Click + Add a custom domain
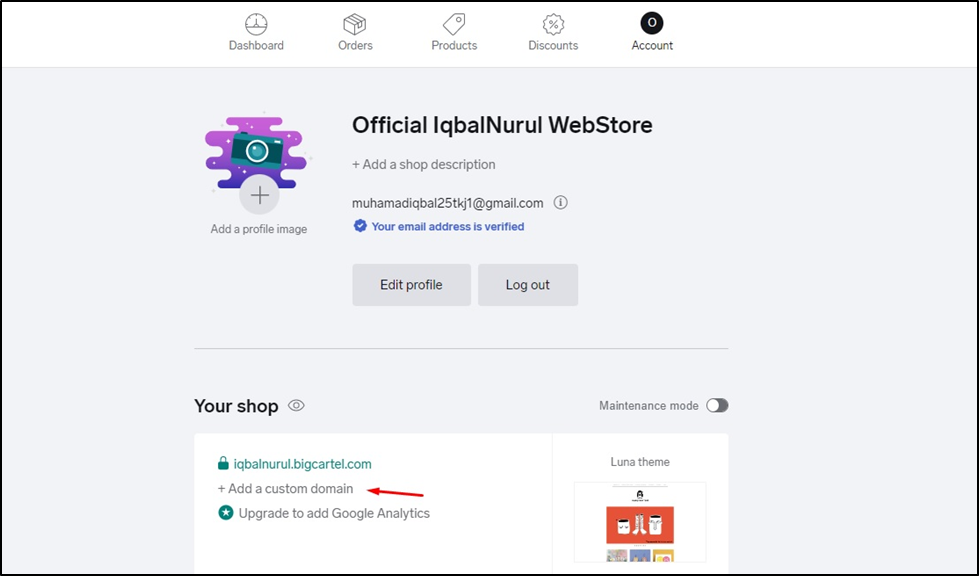Screen dimensions: 979x576 point(285,489)
